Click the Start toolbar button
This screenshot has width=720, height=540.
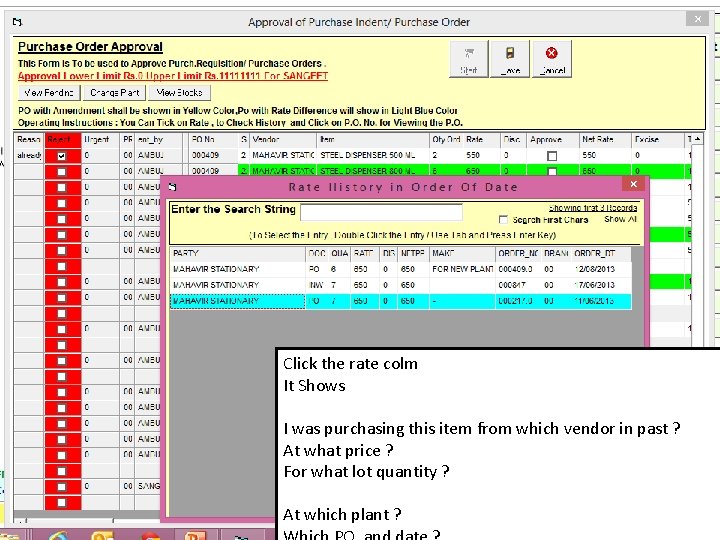click(x=468, y=59)
